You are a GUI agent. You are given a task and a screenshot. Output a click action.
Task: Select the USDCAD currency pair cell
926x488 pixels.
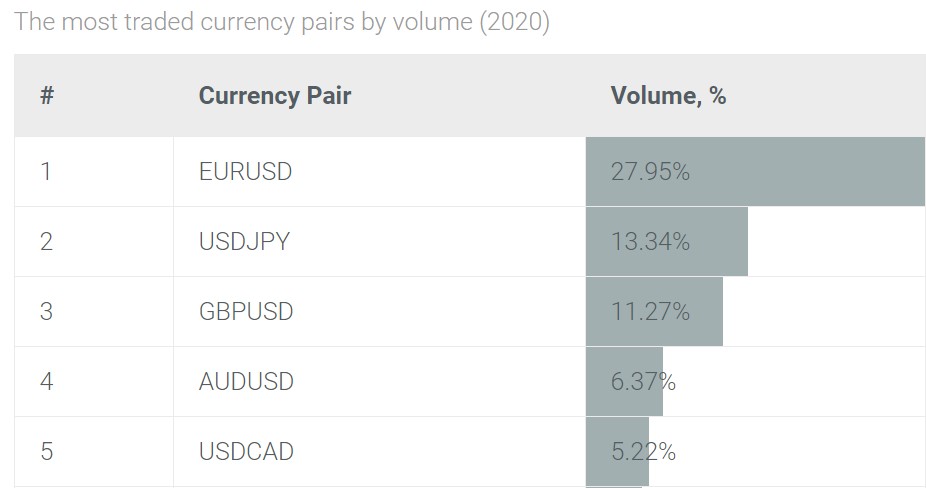point(380,451)
